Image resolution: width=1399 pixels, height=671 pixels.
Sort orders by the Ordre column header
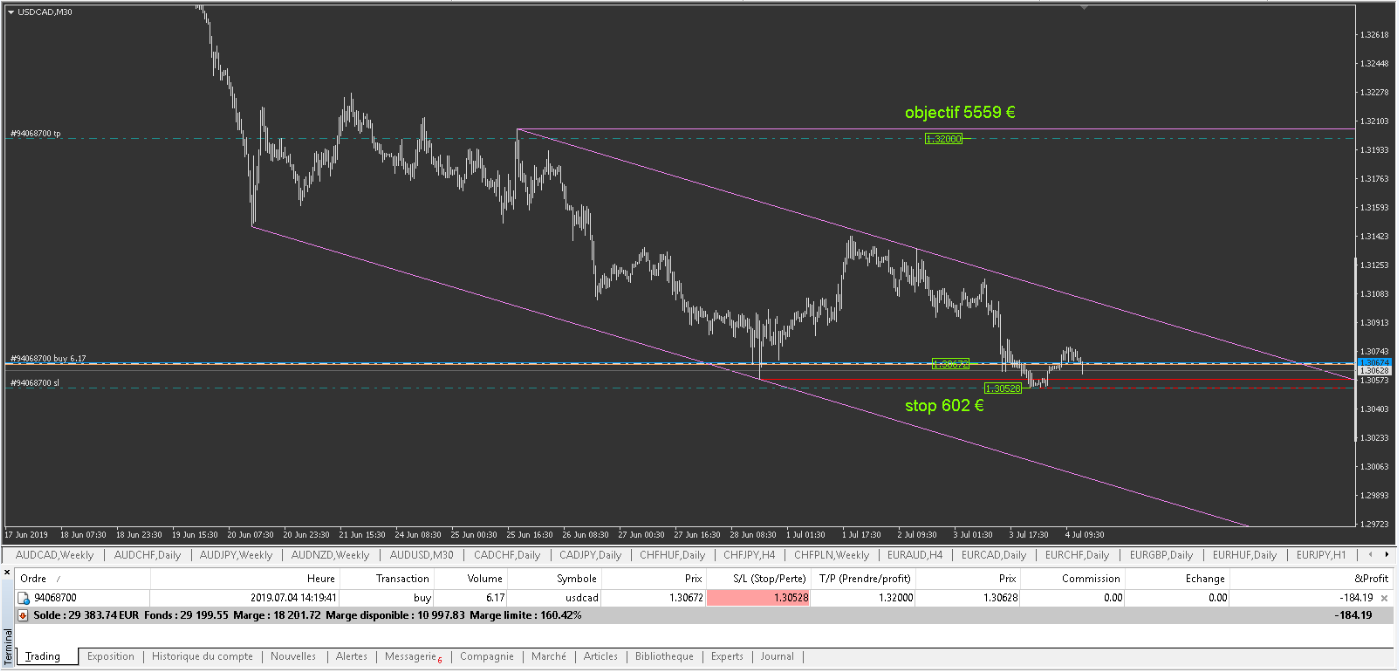(x=83, y=578)
